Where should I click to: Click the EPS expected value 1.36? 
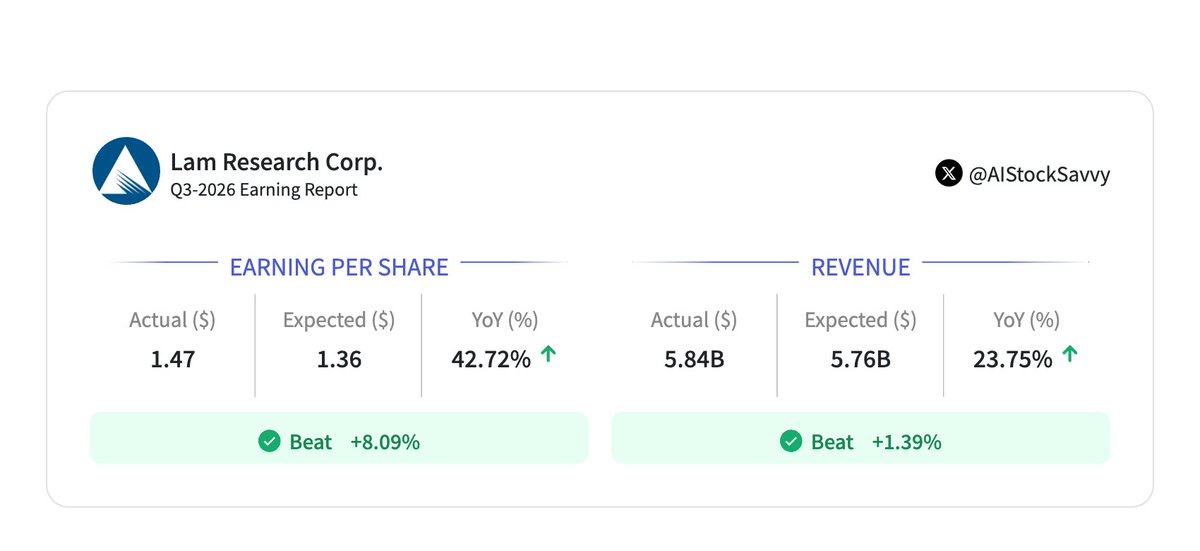coord(339,359)
